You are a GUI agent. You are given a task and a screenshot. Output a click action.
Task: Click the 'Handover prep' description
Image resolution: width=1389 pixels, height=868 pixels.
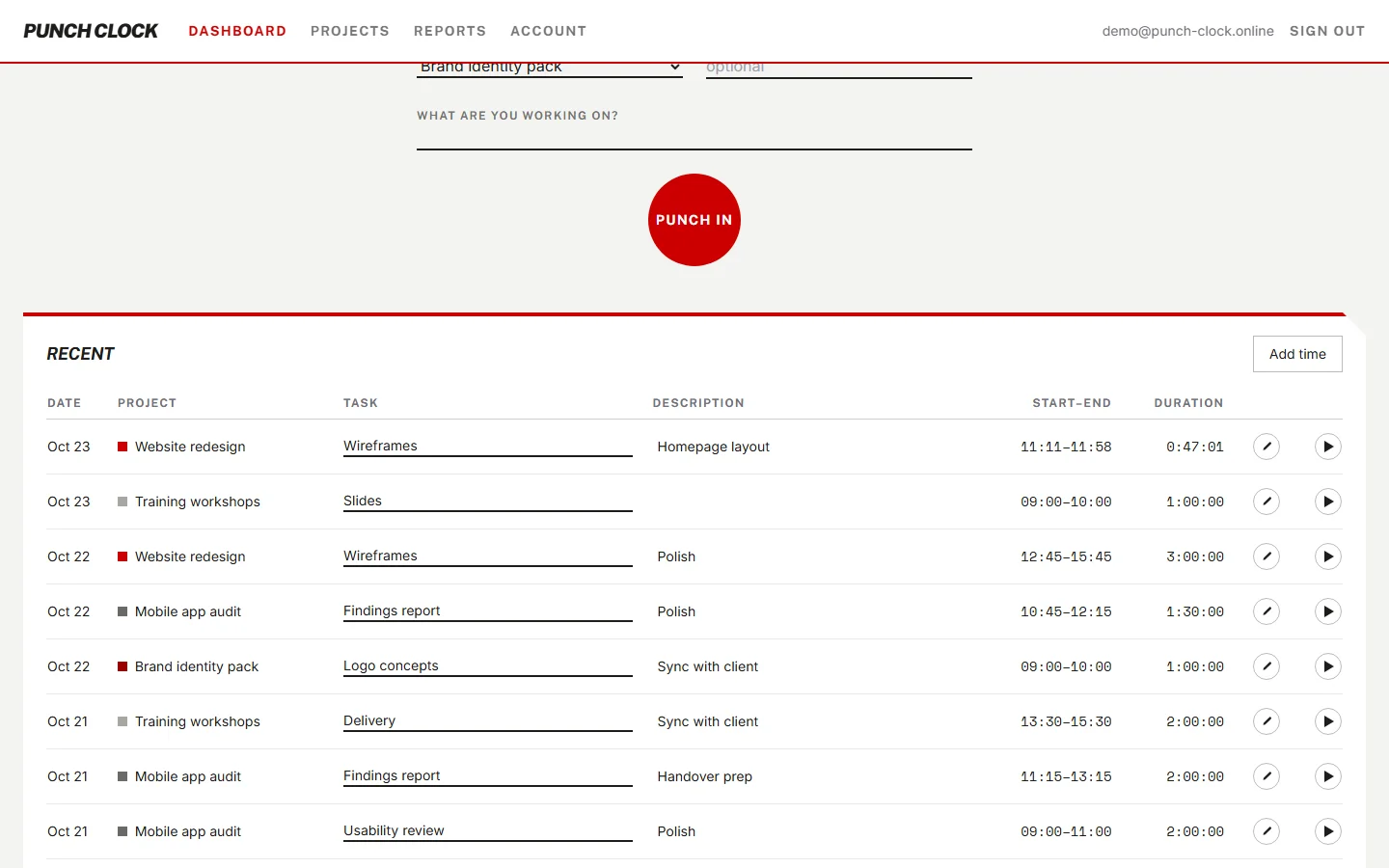[x=705, y=776]
